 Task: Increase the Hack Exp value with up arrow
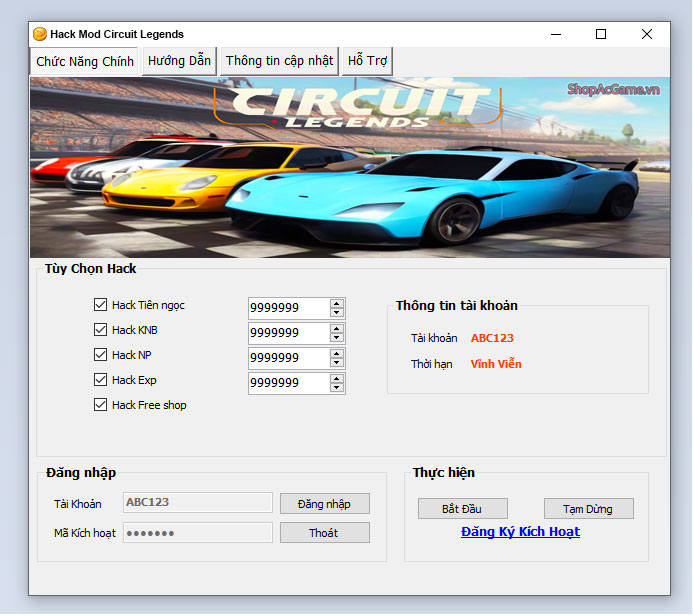coord(337,379)
